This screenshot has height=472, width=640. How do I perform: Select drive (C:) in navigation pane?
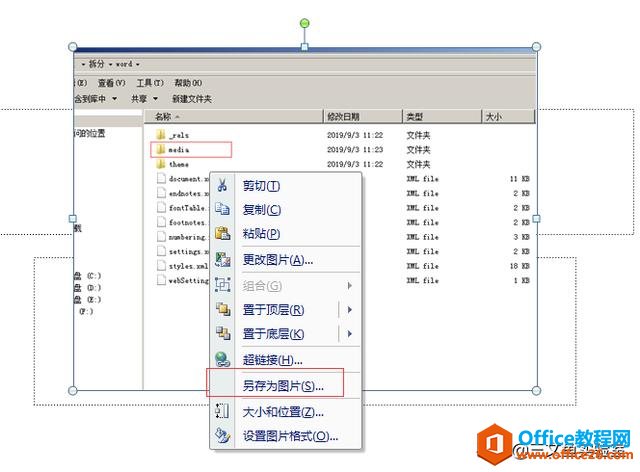pyautogui.click(x=87, y=276)
